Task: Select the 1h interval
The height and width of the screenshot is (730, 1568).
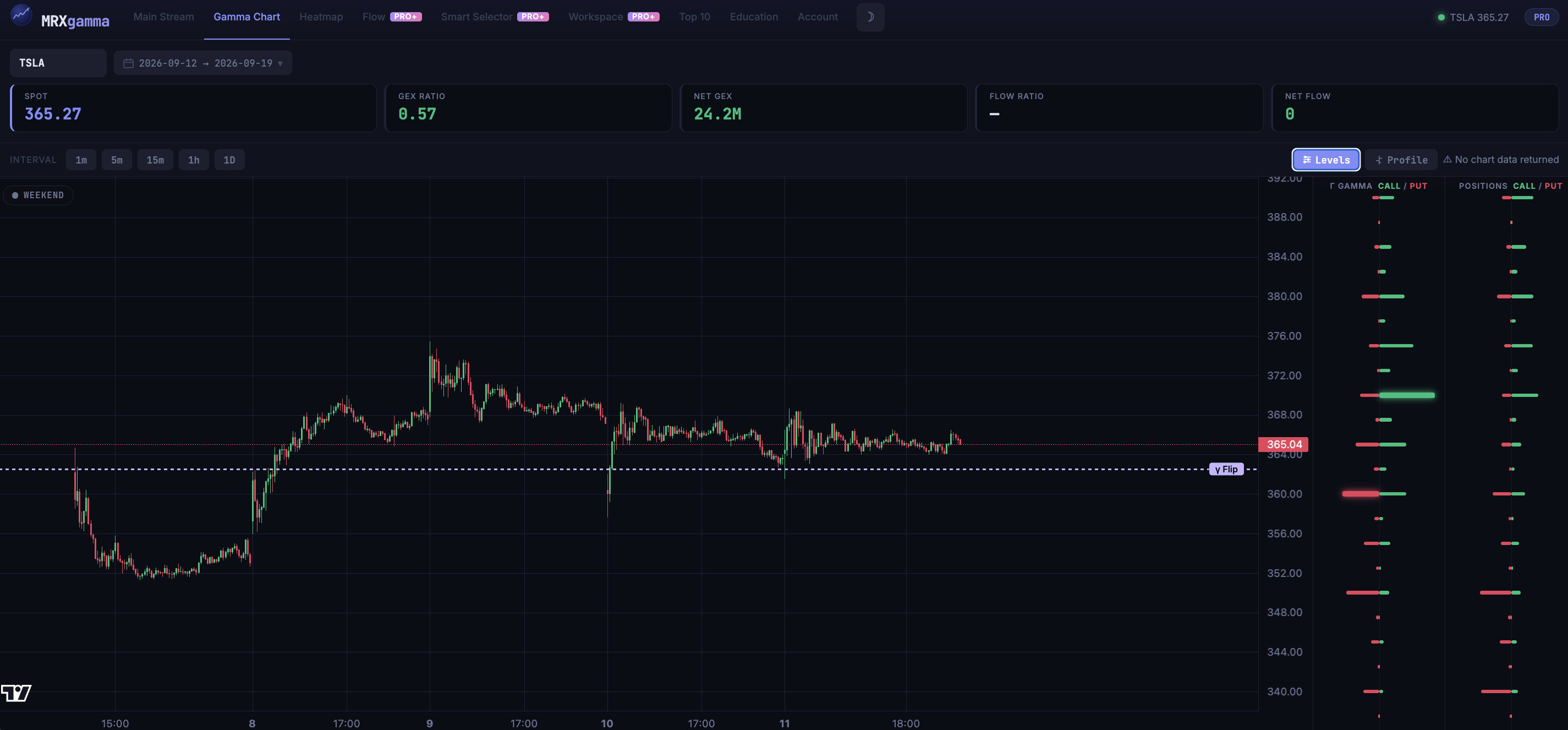Action: point(194,160)
